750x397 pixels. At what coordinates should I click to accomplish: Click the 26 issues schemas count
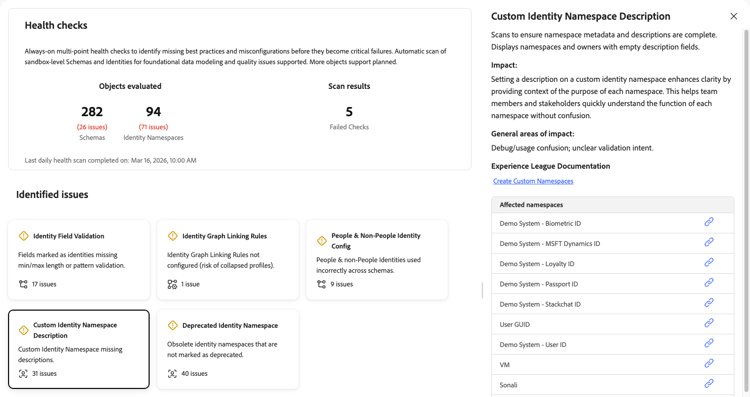[92, 127]
